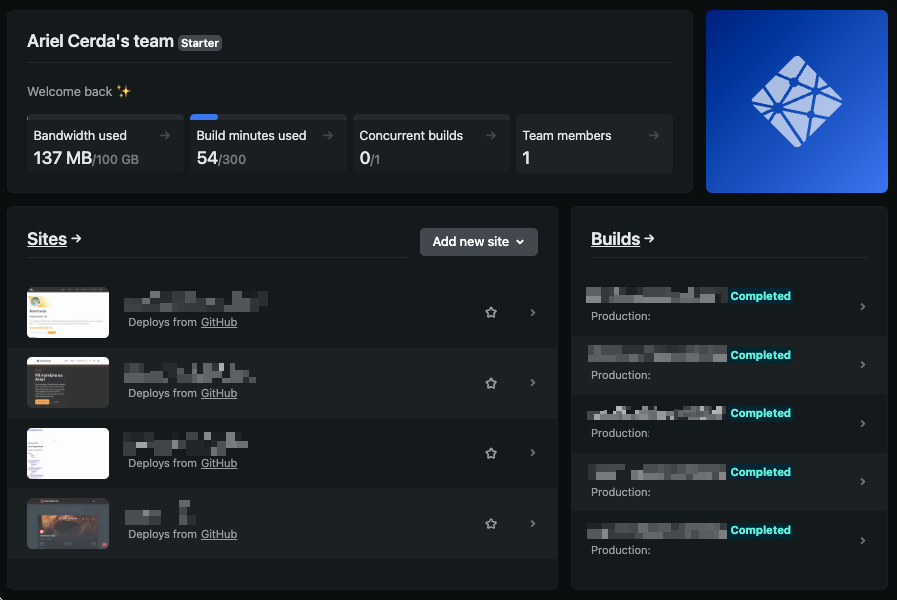Click the 54/300 build minutes value
The image size is (897, 600).
coord(221,158)
